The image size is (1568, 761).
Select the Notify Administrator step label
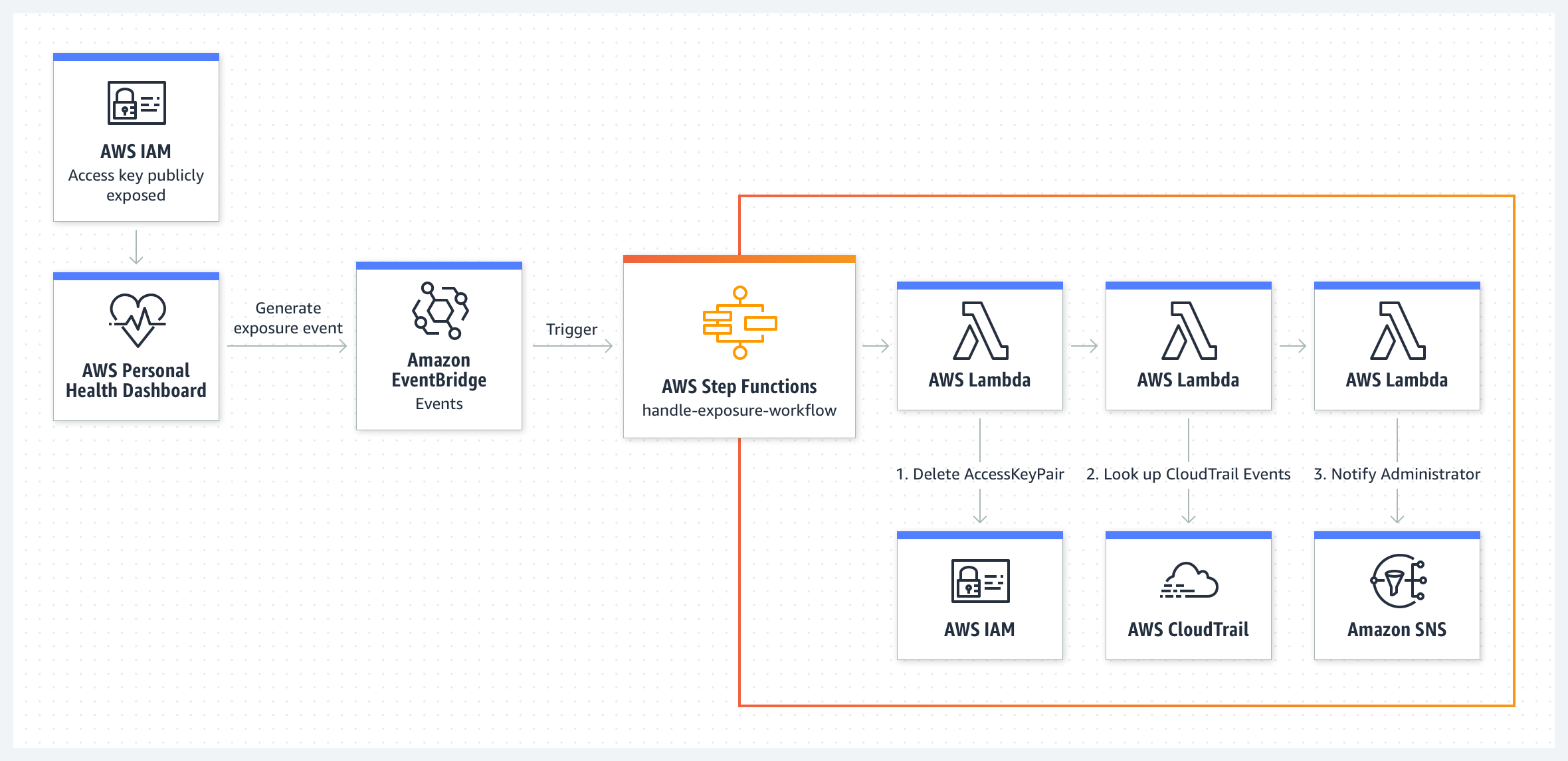click(1397, 474)
